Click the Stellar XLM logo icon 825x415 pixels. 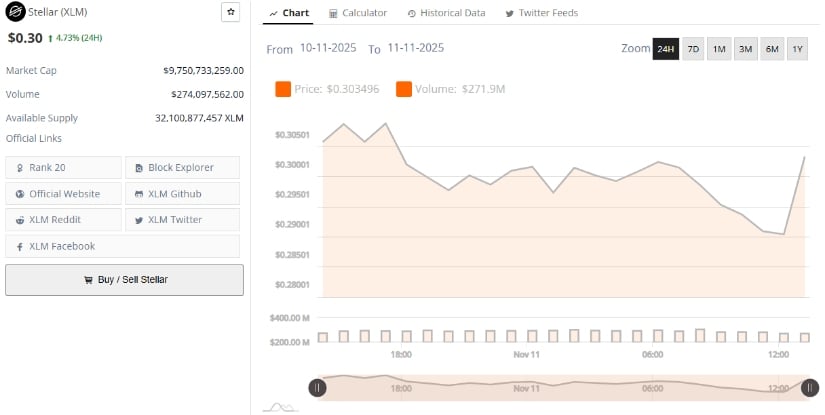click(15, 12)
